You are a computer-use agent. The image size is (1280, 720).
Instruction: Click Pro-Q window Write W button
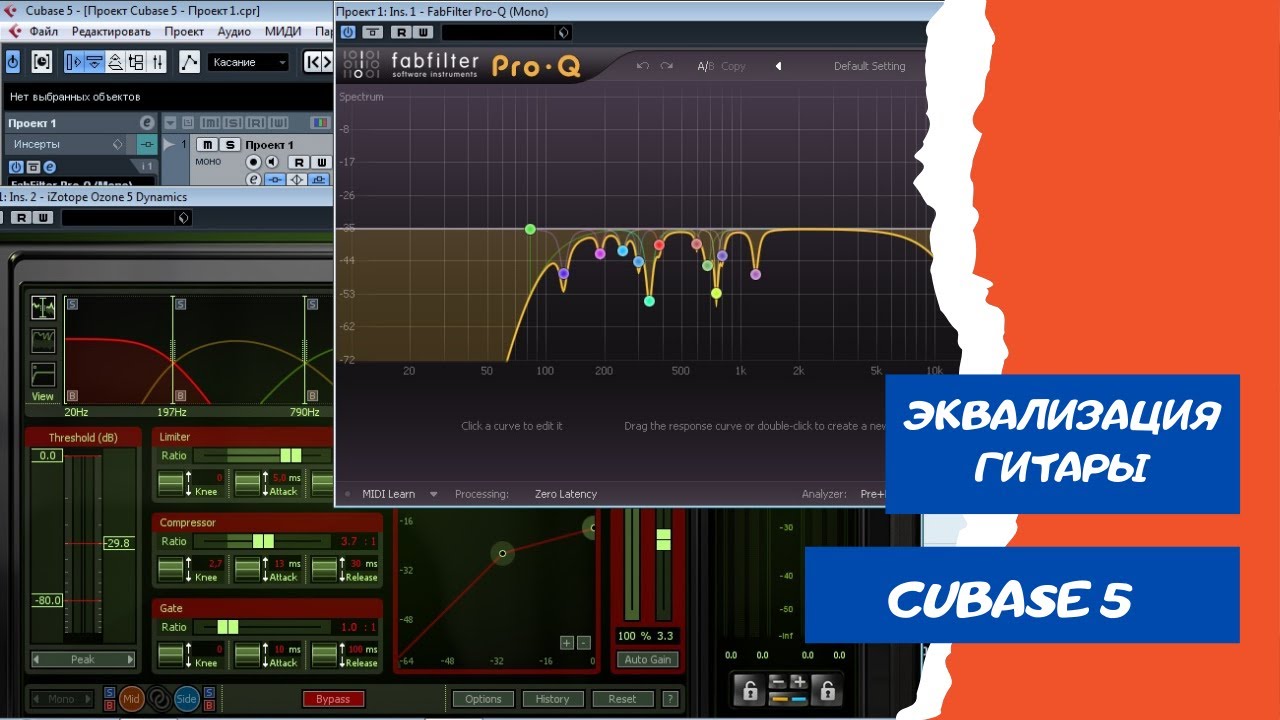[x=421, y=32]
